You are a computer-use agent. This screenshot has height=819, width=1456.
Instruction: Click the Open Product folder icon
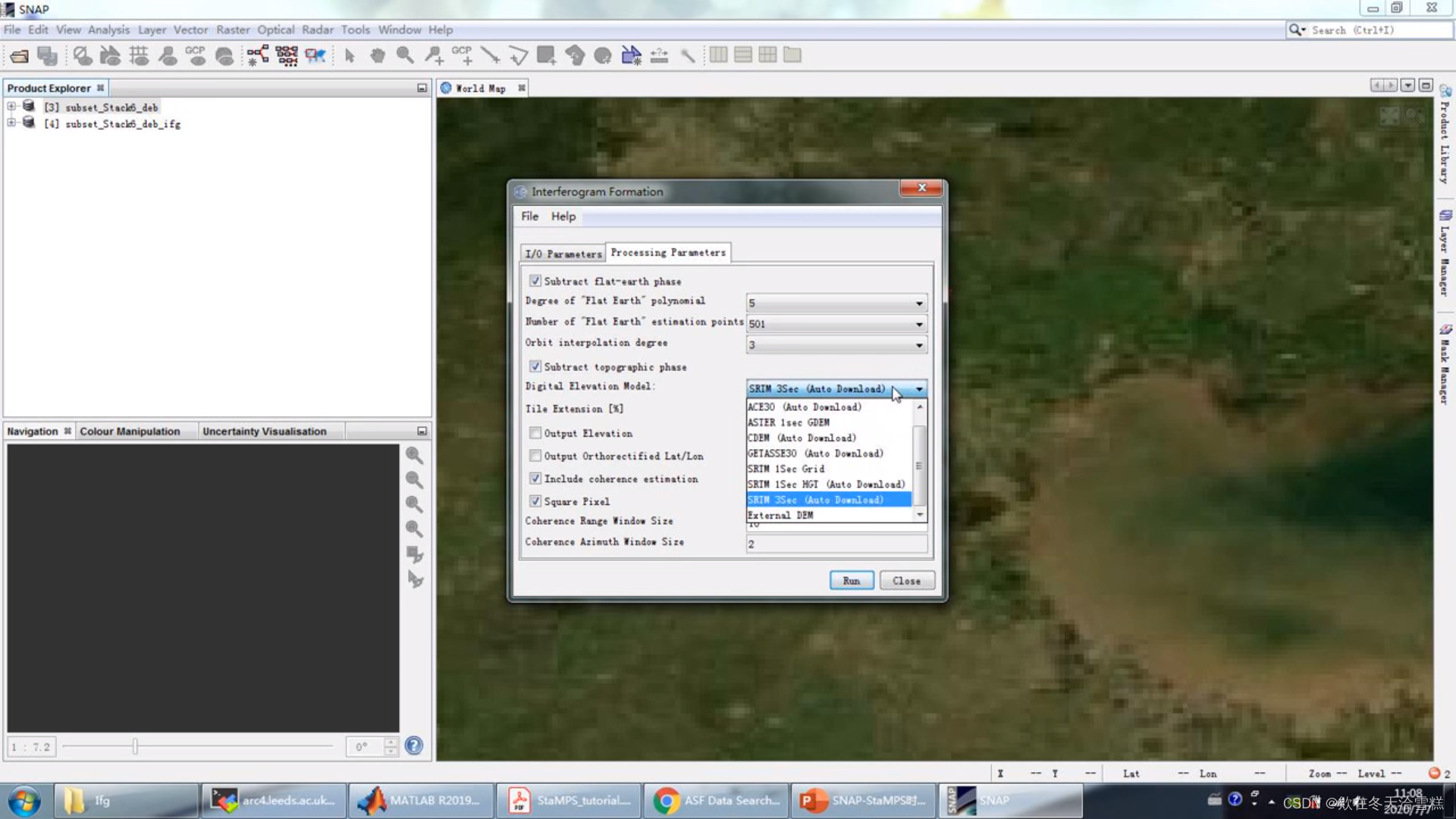click(19, 55)
